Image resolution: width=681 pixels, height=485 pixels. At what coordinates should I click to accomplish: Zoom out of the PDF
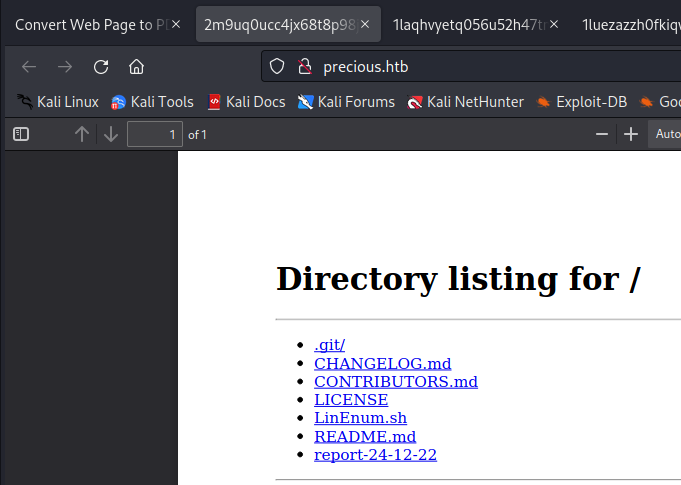coord(602,134)
